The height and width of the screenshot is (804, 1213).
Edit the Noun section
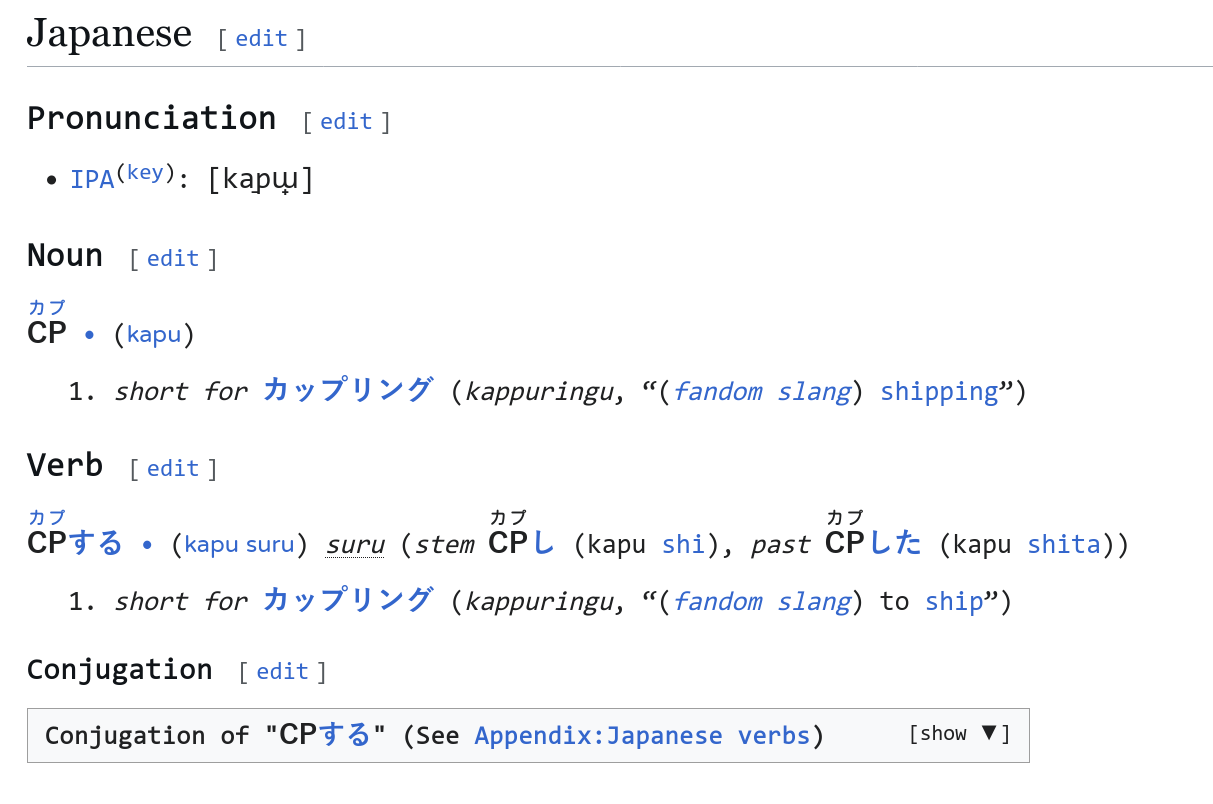point(173,259)
